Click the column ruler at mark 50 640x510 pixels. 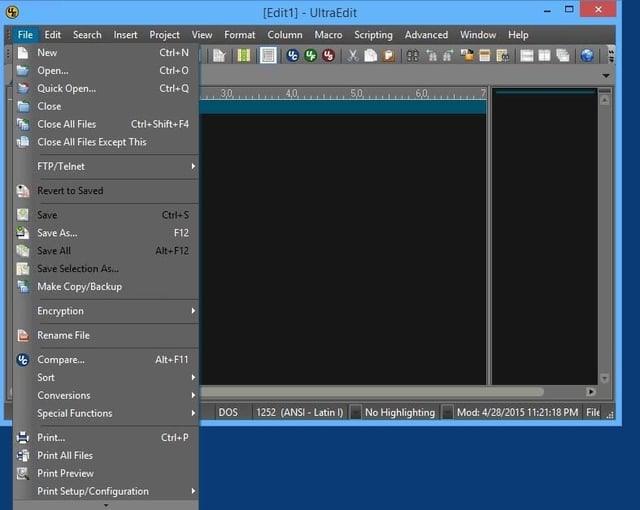pos(356,93)
